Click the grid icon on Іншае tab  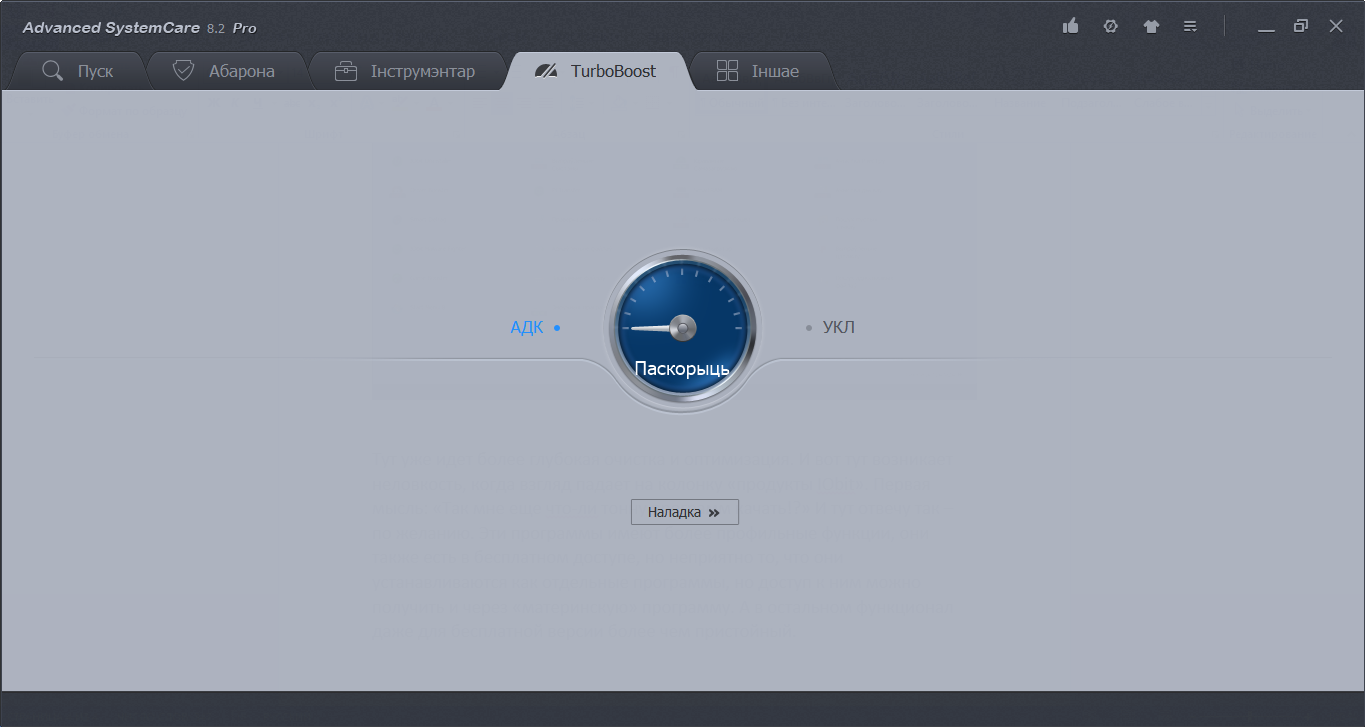(727, 71)
